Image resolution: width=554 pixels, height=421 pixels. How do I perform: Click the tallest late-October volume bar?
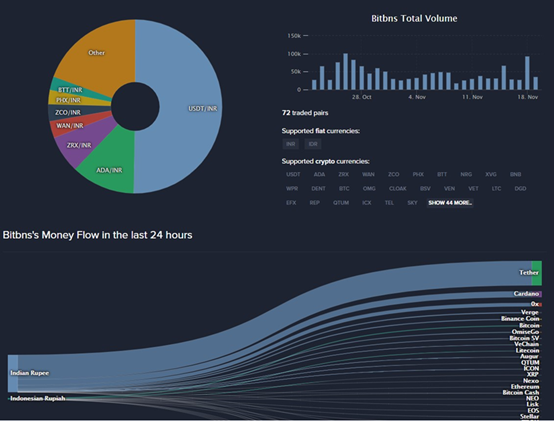point(346,72)
